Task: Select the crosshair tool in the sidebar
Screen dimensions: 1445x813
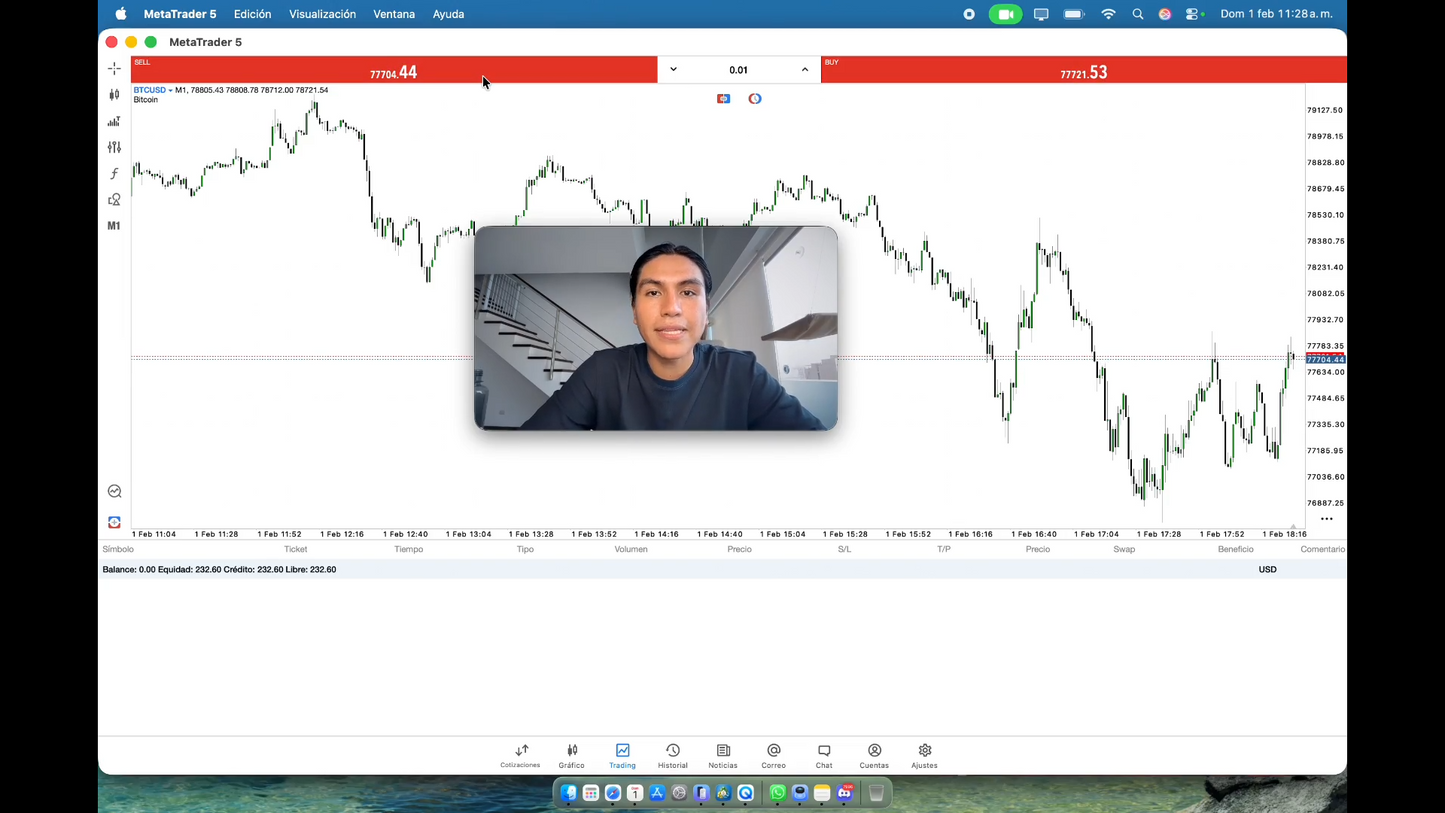Action: [114, 68]
